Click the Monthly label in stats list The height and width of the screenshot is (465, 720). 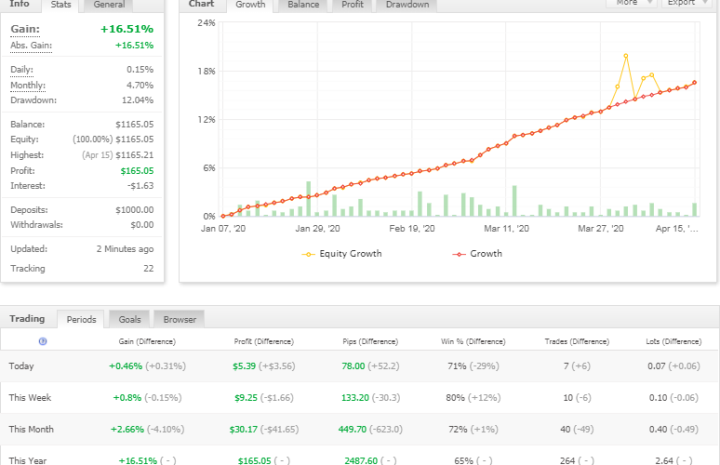click(28, 85)
